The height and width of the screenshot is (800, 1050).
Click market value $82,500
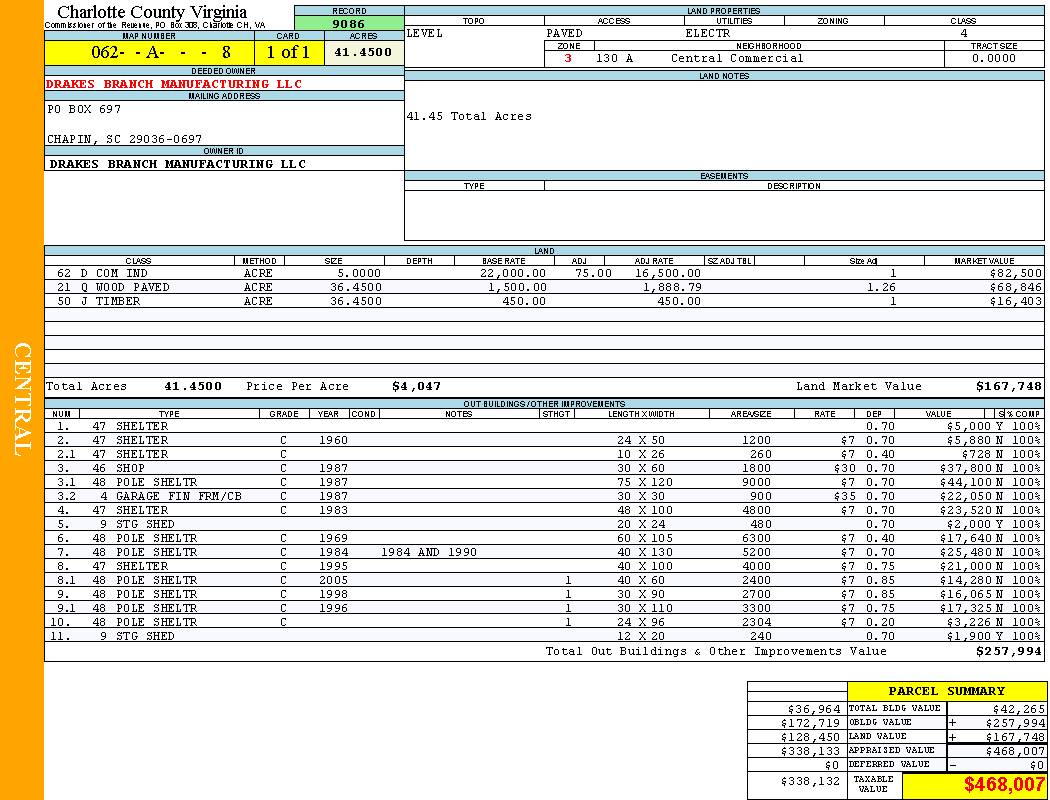point(1016,273)
